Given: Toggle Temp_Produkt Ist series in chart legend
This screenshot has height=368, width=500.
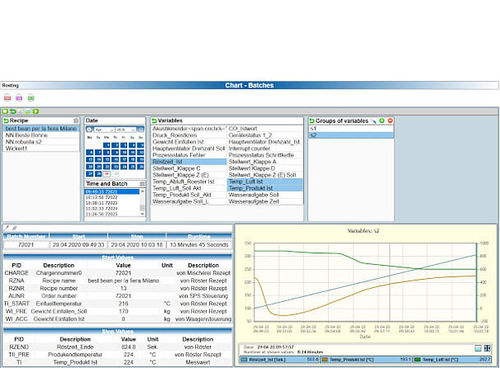Looking at the screenshot, I should pos(366,360).
